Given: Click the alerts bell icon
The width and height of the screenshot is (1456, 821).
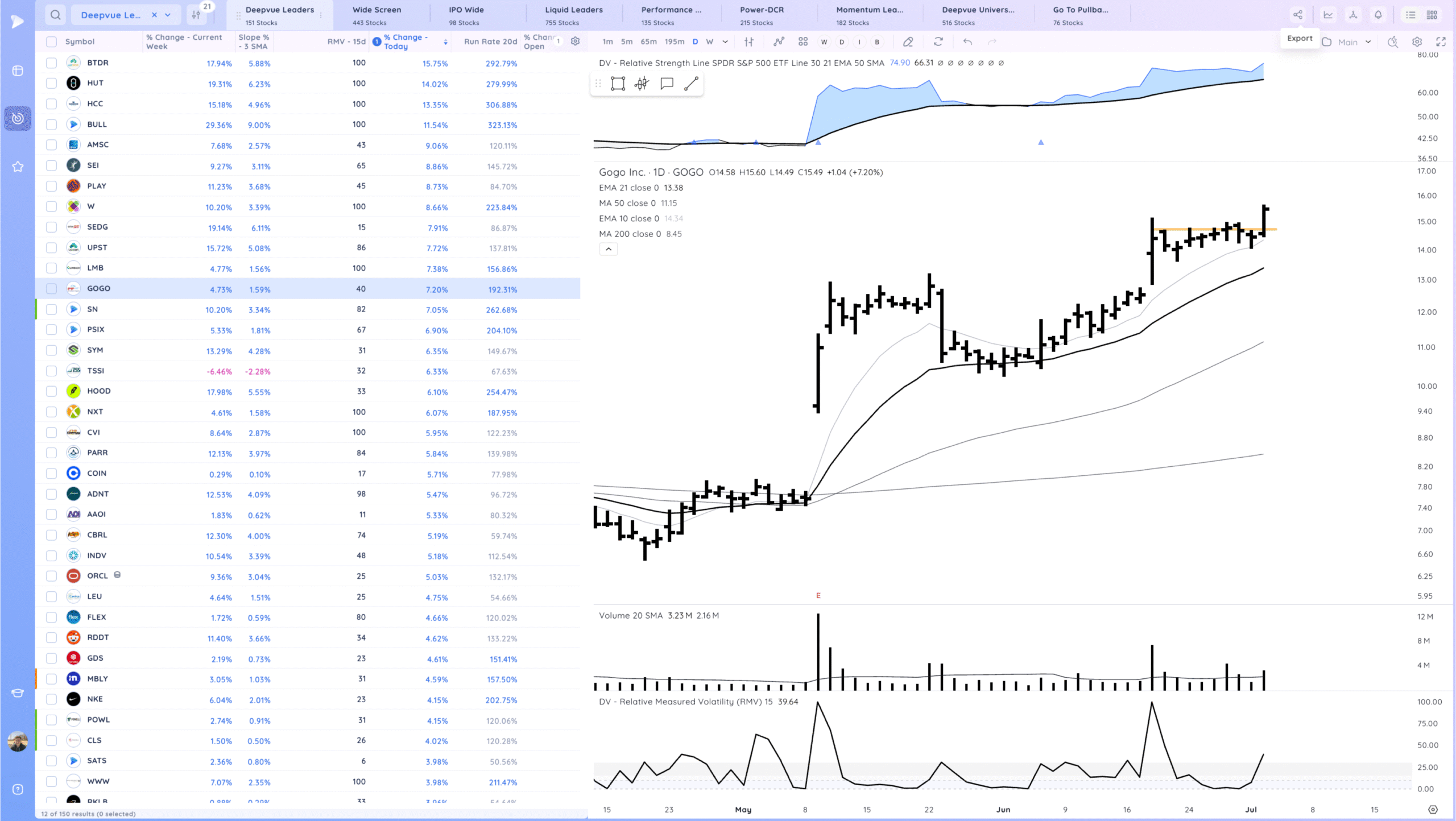Looking at the screenshot, I should 1378,15.
